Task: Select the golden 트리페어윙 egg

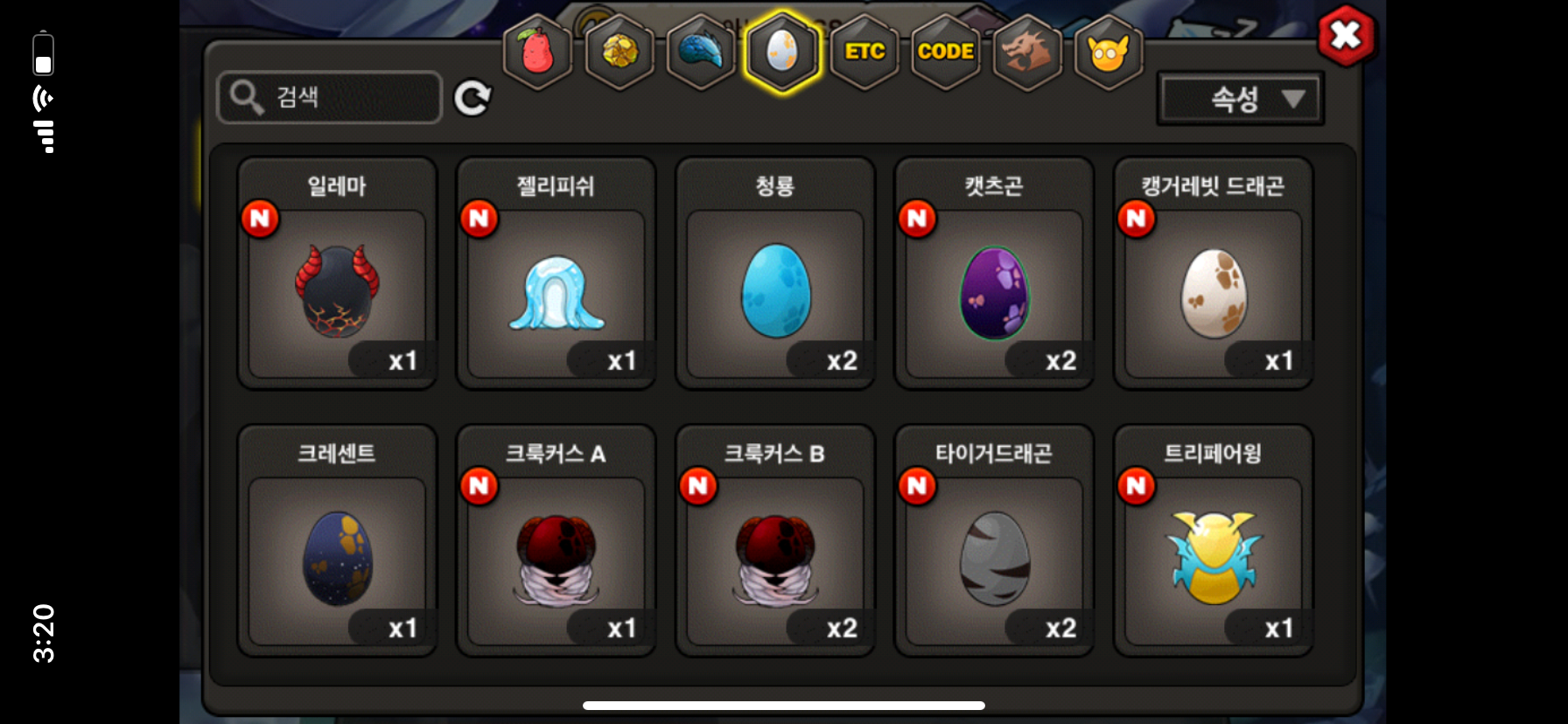Action: 1213,541
